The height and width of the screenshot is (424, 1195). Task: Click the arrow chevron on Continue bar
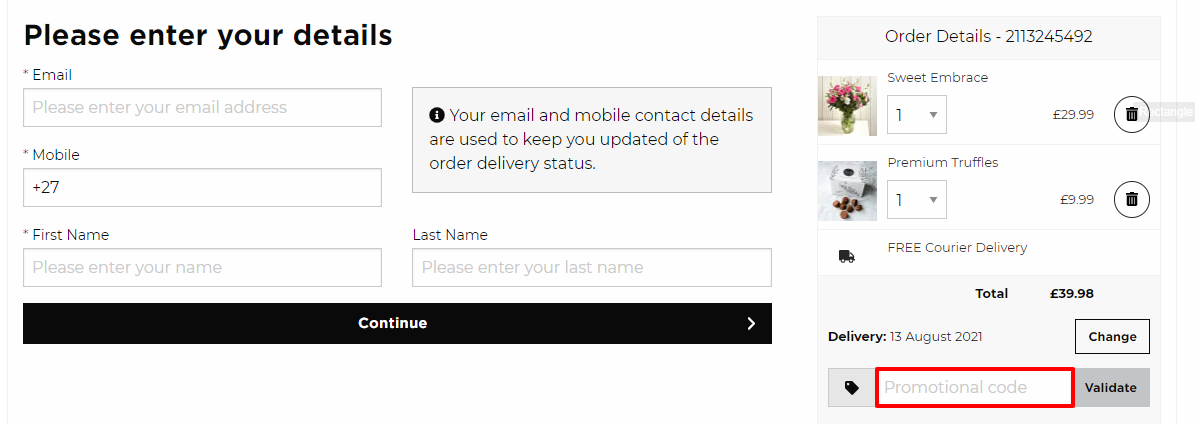(x=751, y=323)
